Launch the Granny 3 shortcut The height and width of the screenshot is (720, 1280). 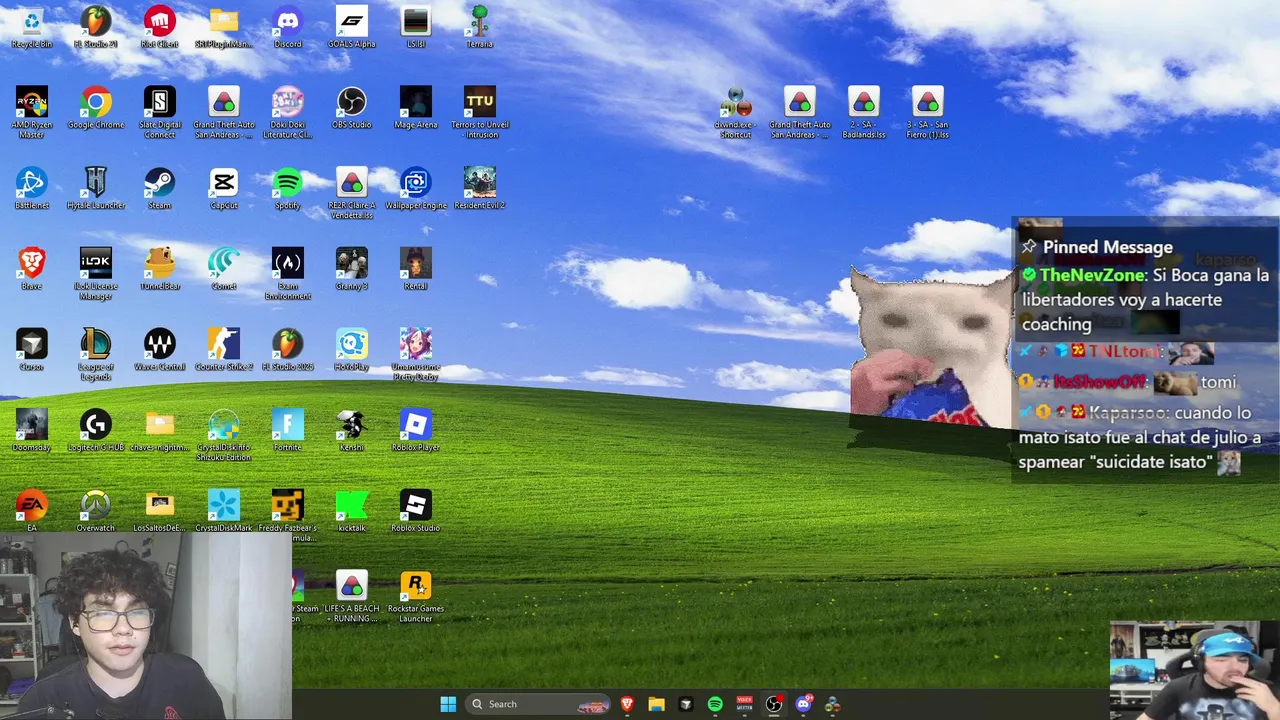352,269
